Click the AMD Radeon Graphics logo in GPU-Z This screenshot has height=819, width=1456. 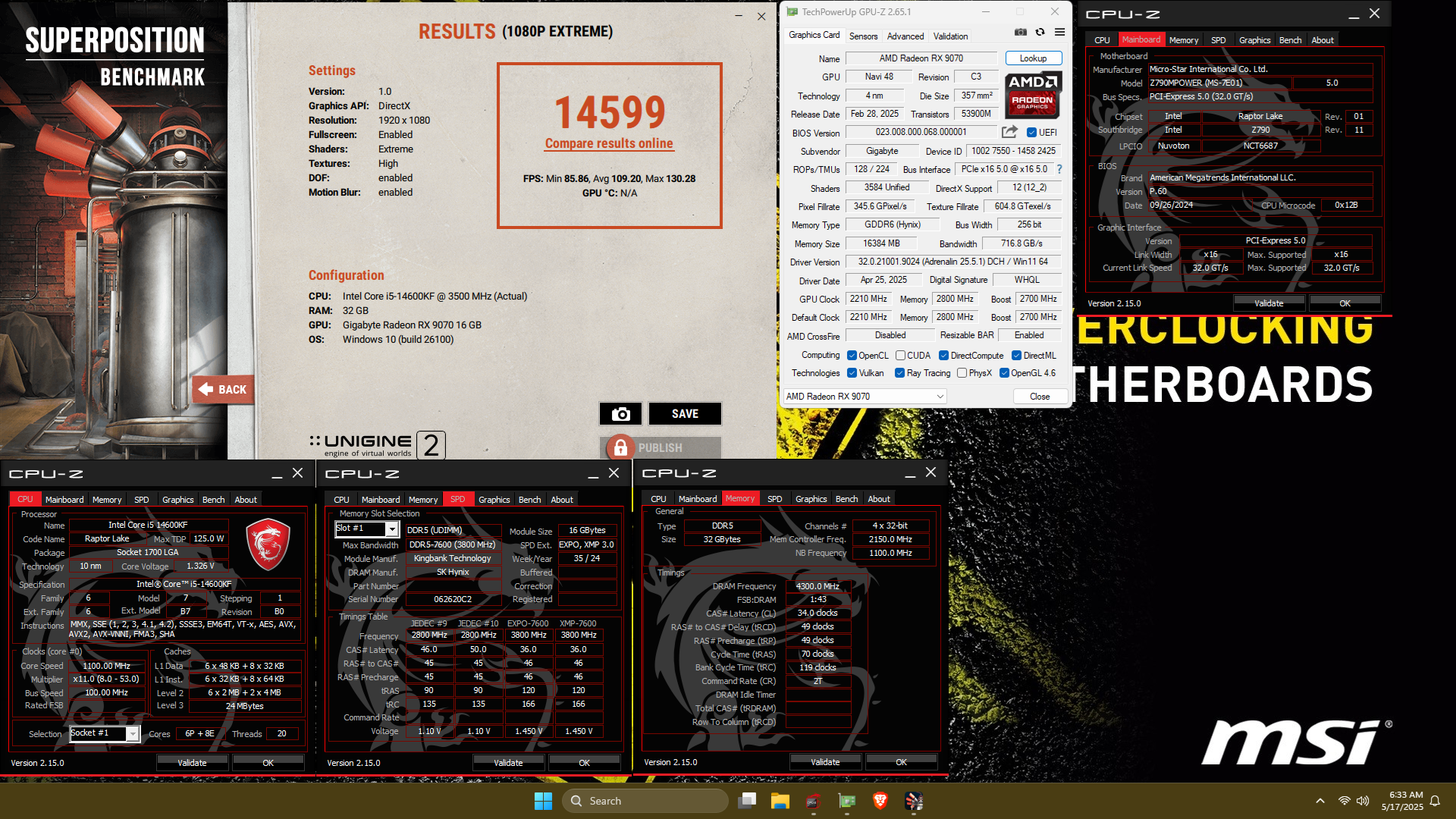(1033, 95)
